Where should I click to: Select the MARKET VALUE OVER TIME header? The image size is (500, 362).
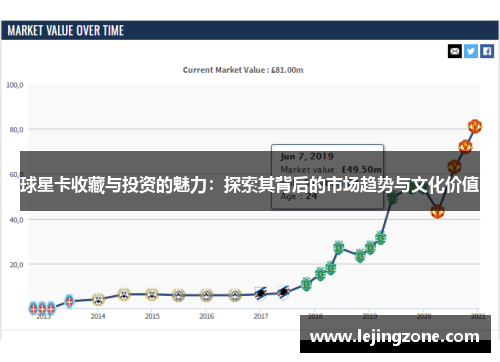[x=66, y=30]
